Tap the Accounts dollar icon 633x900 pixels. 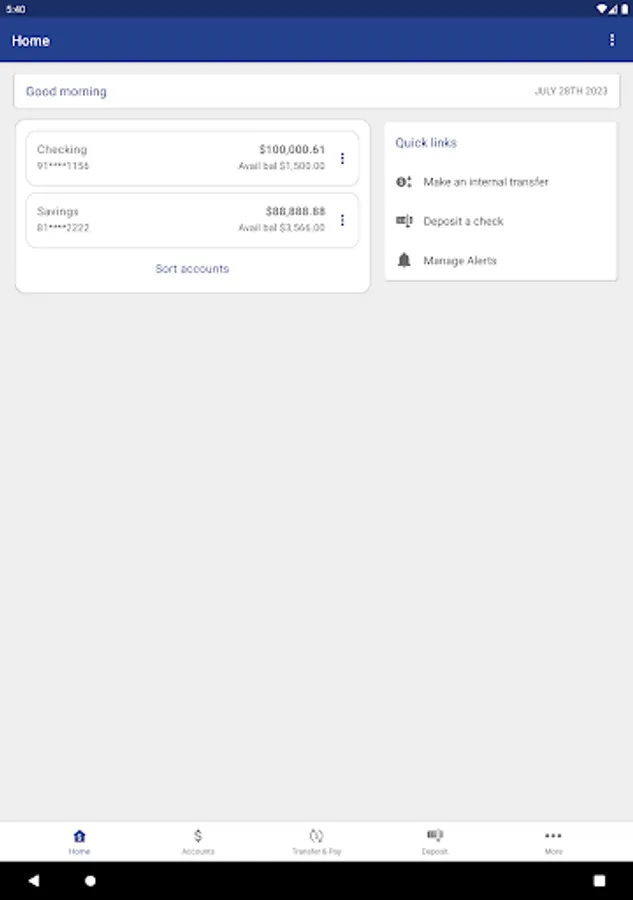pos(198,836)
